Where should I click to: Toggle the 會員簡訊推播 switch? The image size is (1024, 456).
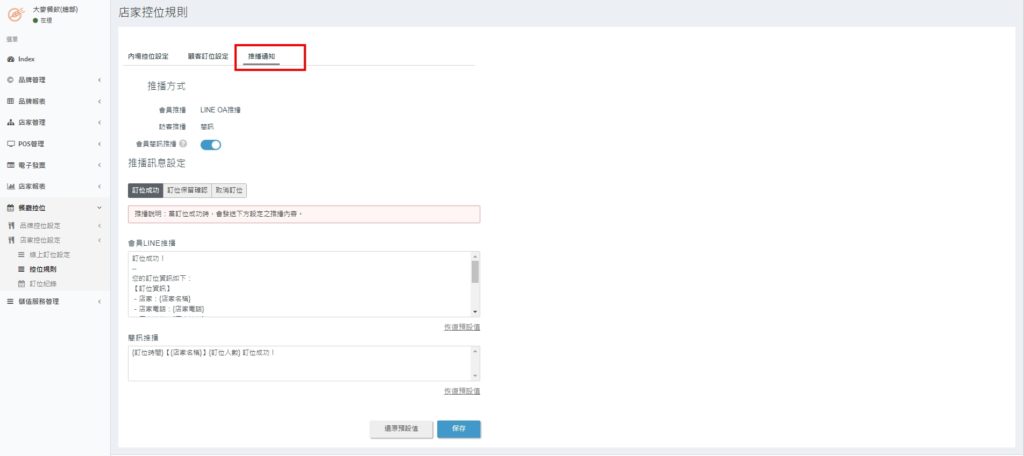click(211, 145)
